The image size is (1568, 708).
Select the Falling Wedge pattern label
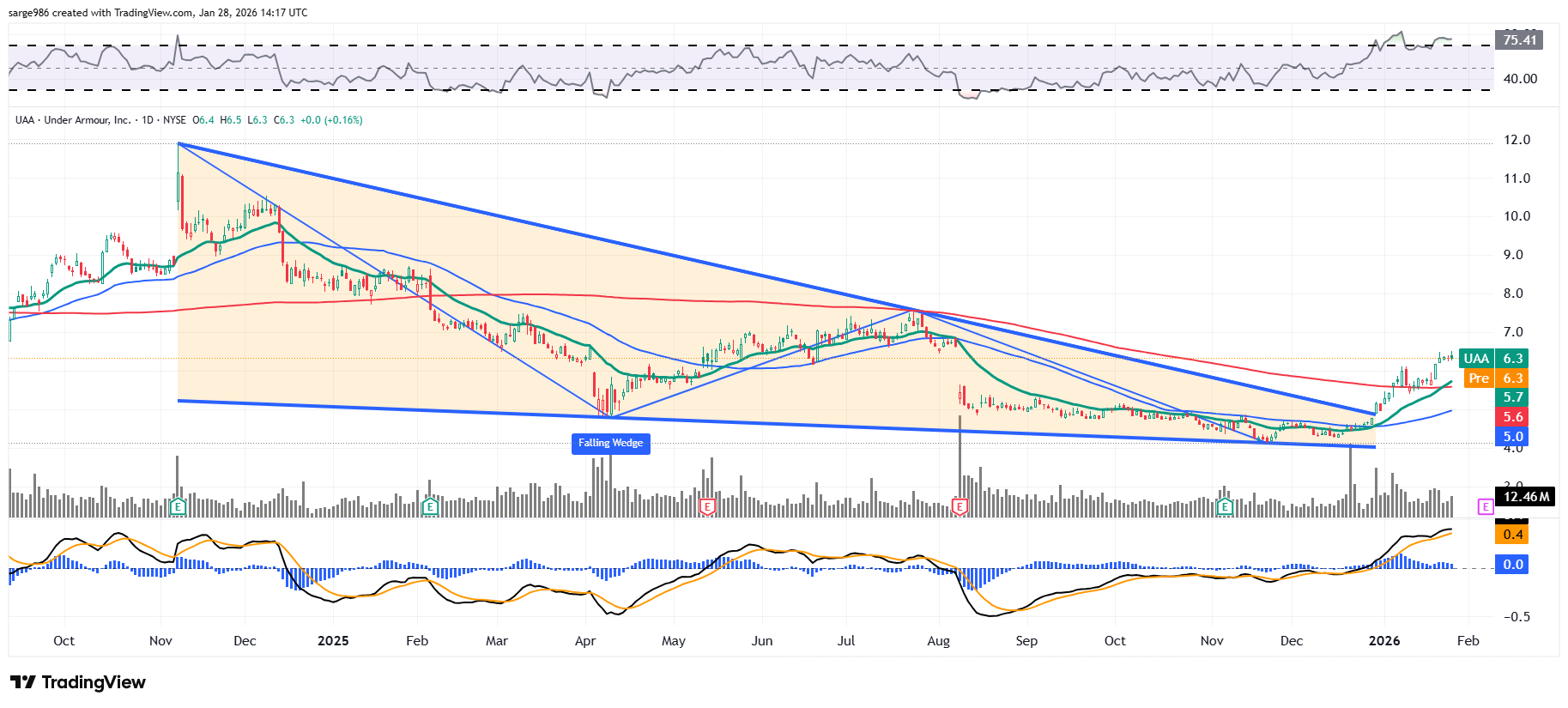pos(610,443)
